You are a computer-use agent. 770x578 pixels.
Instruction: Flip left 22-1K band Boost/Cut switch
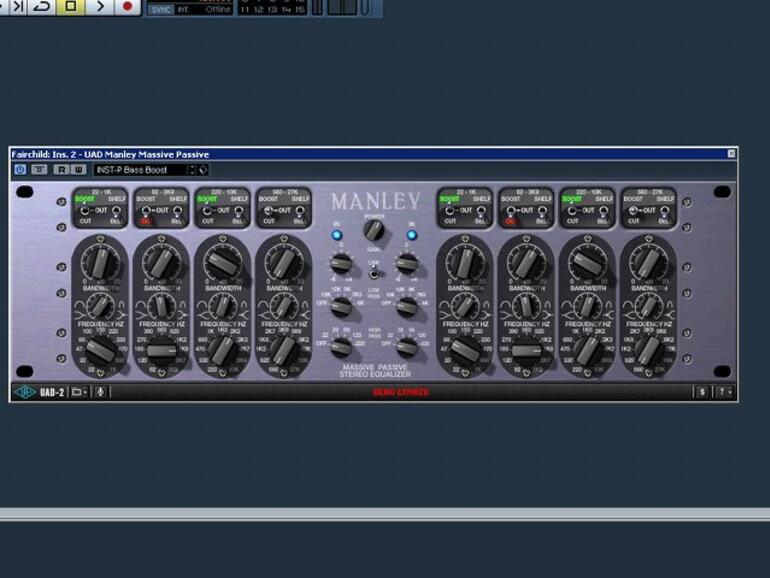[85, 211]
